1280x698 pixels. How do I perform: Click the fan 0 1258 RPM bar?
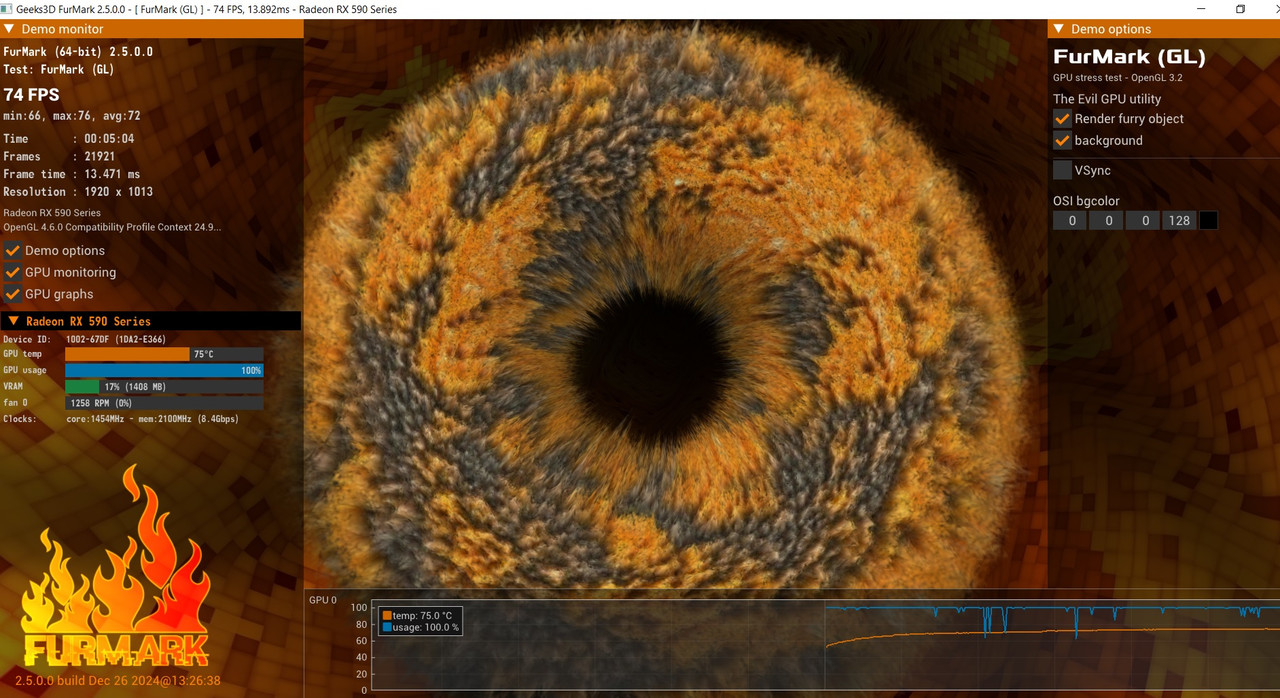[x=164, y=403]
